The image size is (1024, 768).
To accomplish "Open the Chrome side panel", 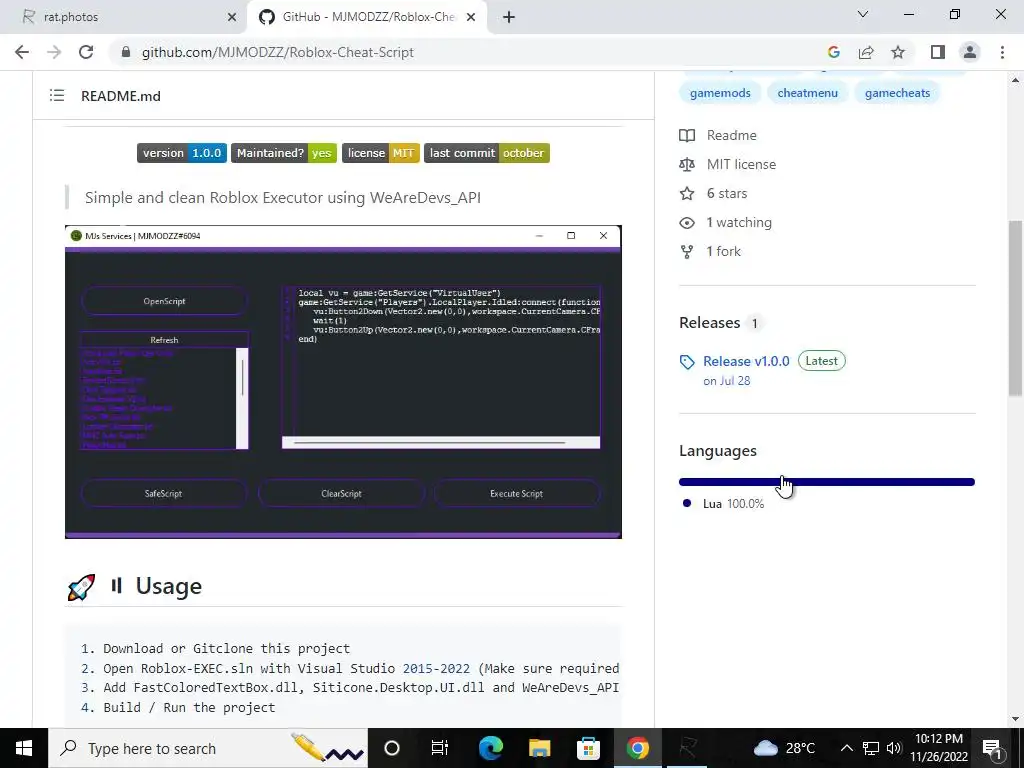I will click(938, 52).
